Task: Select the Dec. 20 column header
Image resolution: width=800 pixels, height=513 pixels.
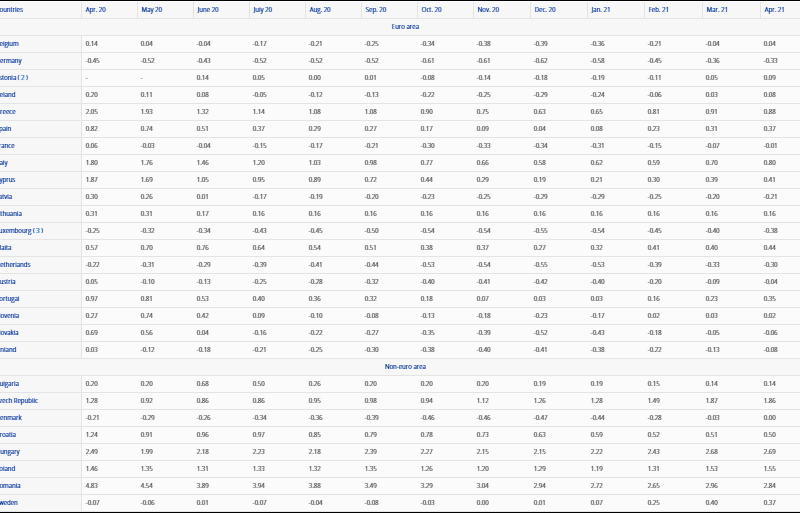Action: (x=545, y=9)
